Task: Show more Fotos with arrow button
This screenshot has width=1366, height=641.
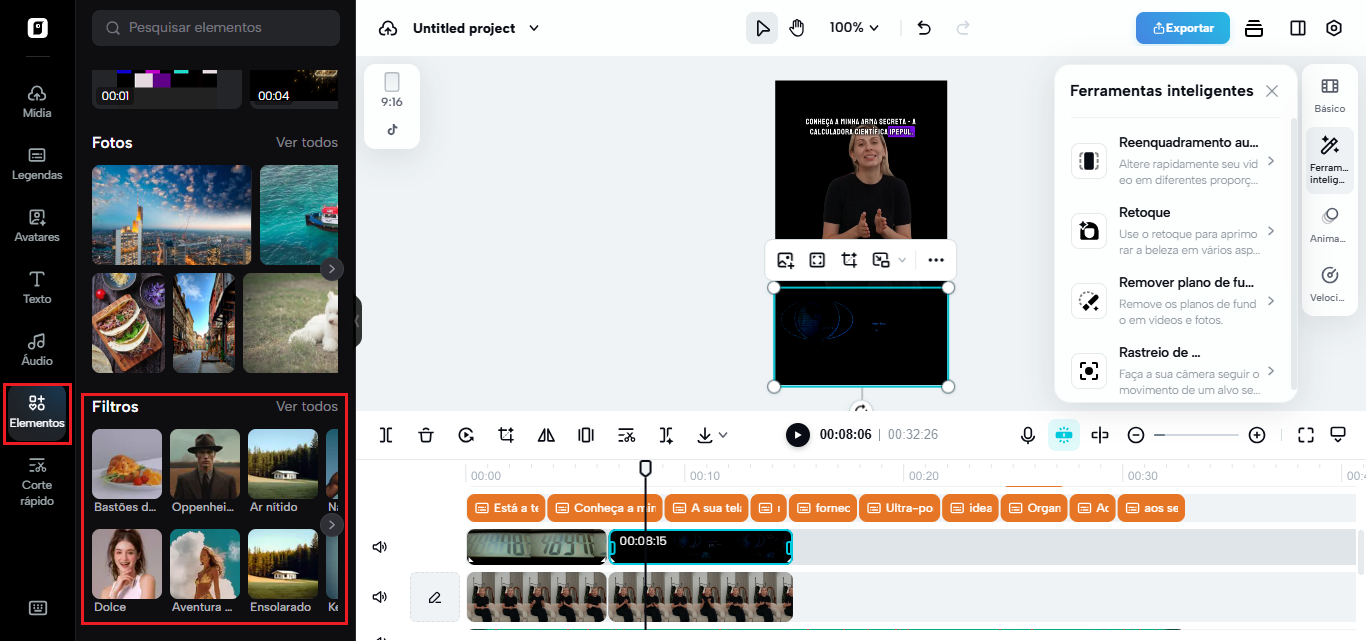Action: click(x=332, y=269)
